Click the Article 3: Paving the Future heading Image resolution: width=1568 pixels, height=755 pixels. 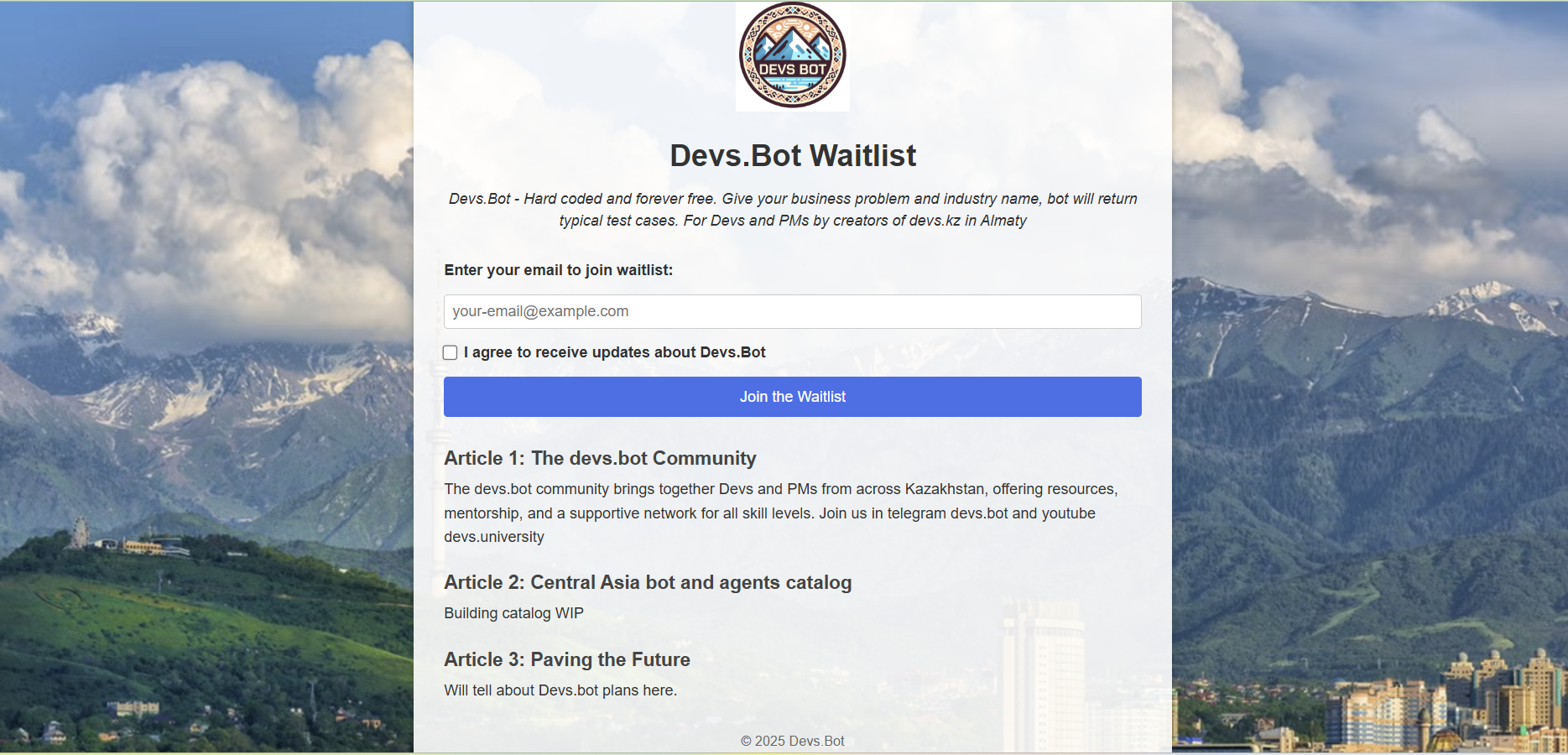567,659
